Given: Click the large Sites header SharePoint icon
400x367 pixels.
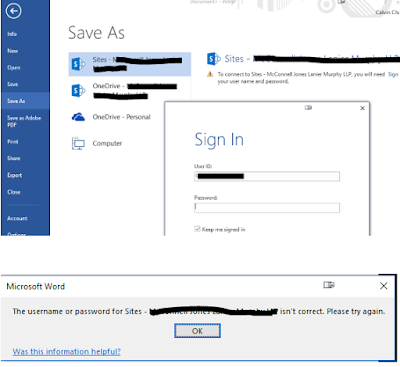Looking at the screenshot, I should [x=214, y=59].
